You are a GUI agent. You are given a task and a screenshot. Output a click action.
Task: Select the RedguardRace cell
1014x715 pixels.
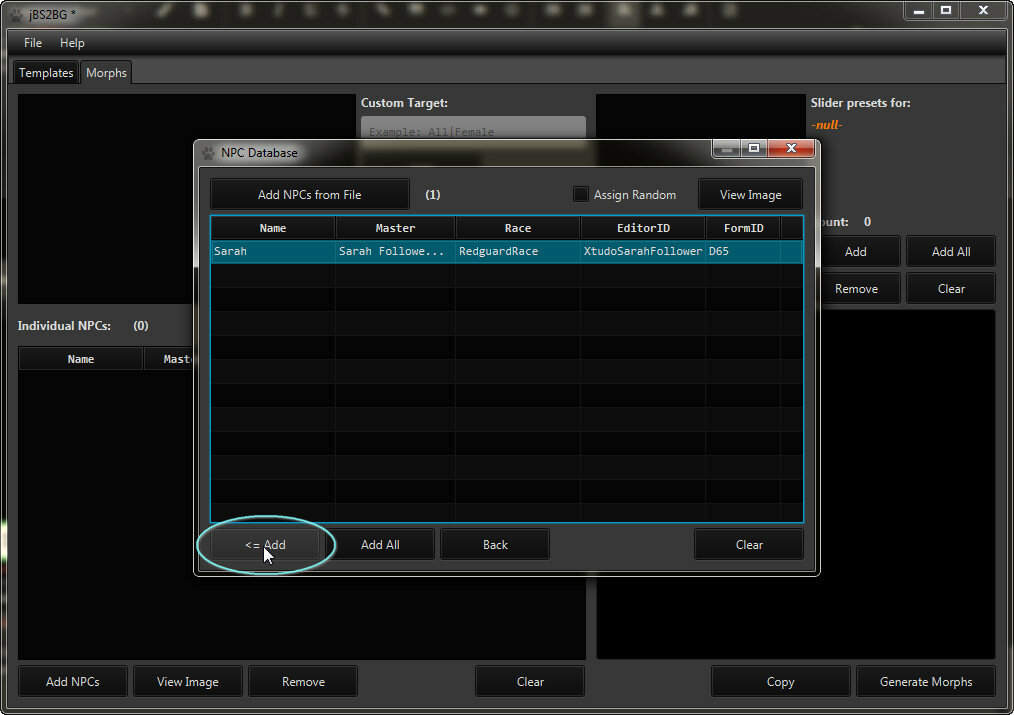pos(517,251)
